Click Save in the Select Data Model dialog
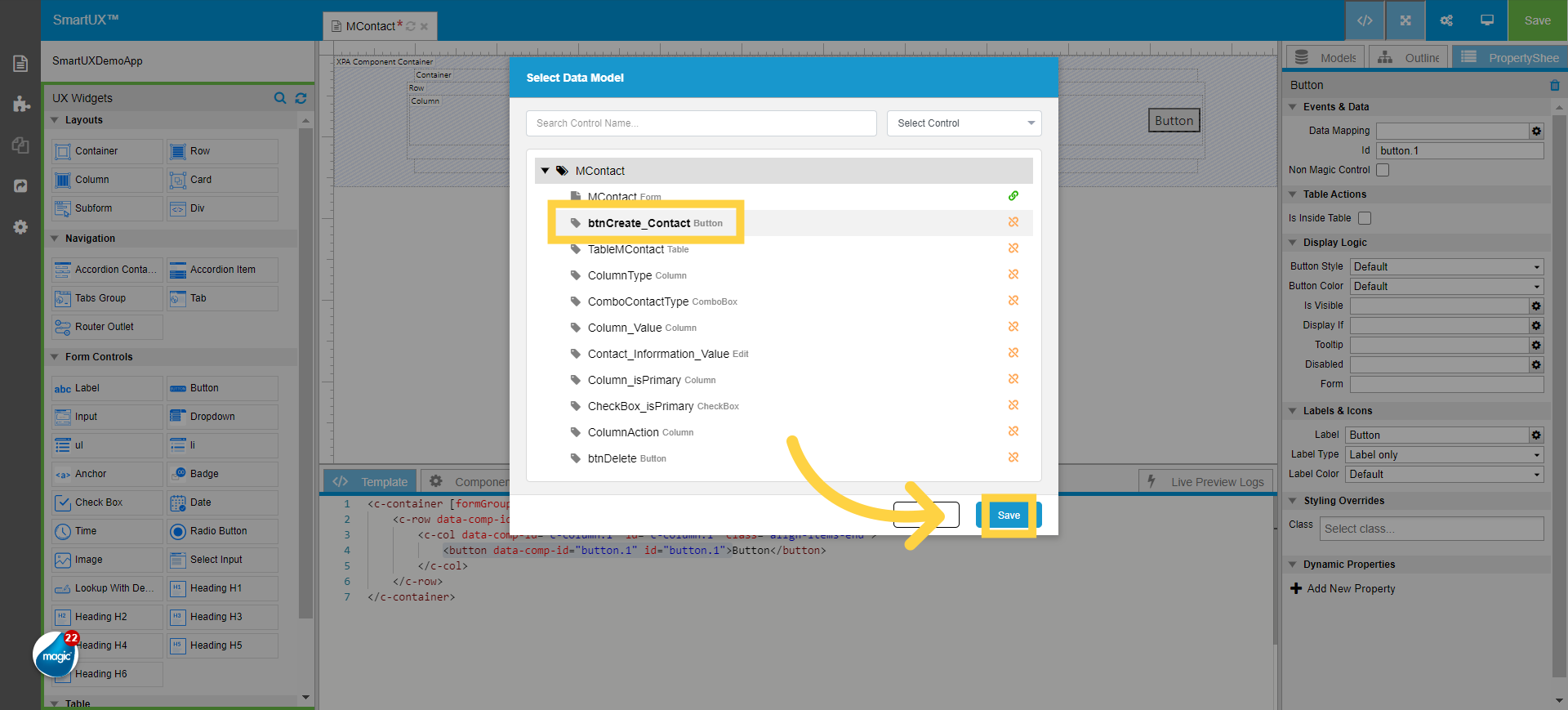 pyautogui.click(x=1009, y=515)
